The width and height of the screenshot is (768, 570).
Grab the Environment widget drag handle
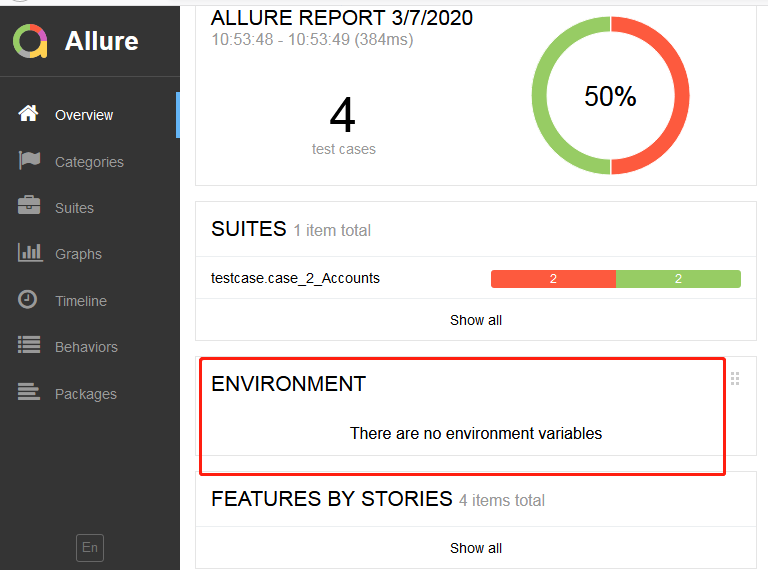735,379
